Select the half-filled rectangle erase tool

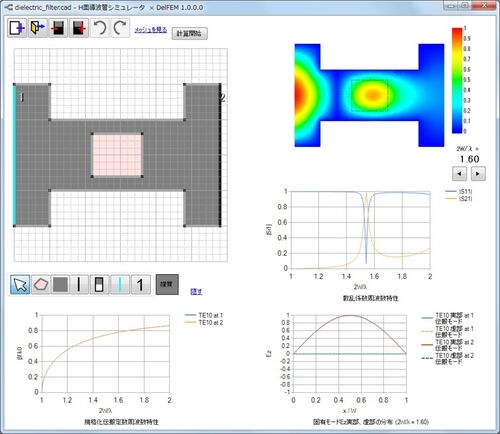pyautogui.click(x=99, y=285)
